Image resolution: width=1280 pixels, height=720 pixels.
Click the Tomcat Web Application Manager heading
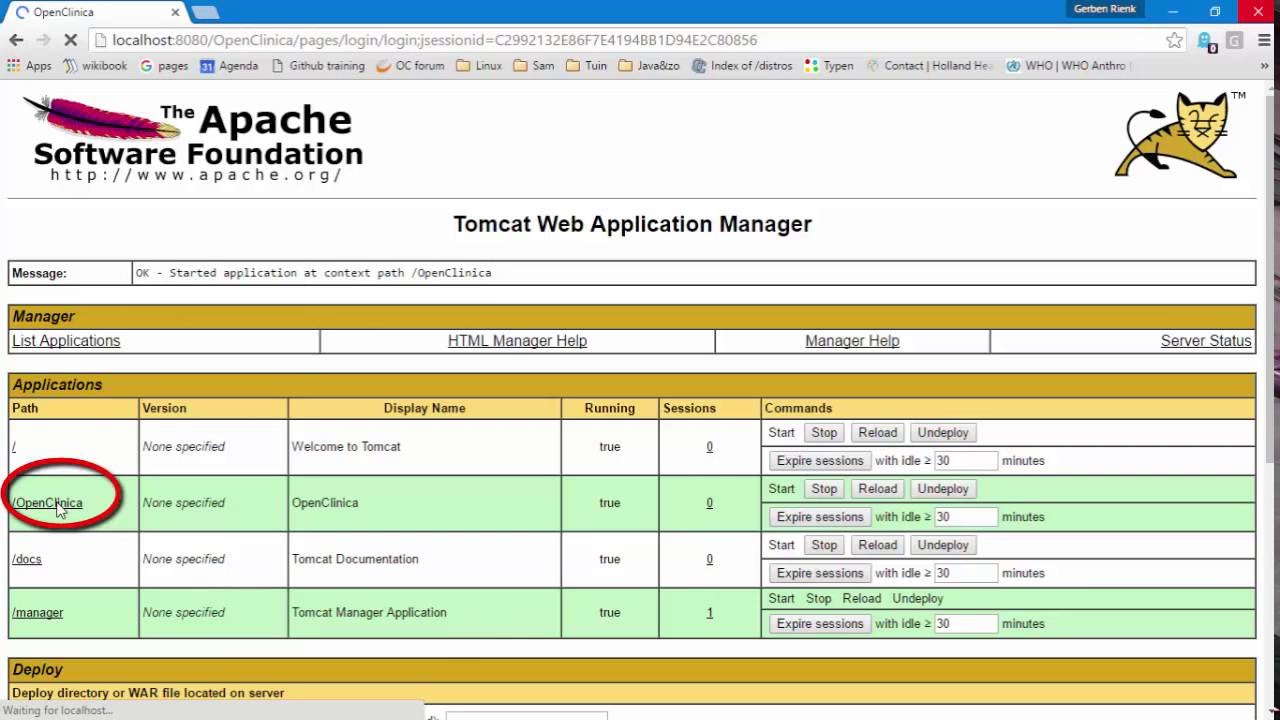pos(632,224)
